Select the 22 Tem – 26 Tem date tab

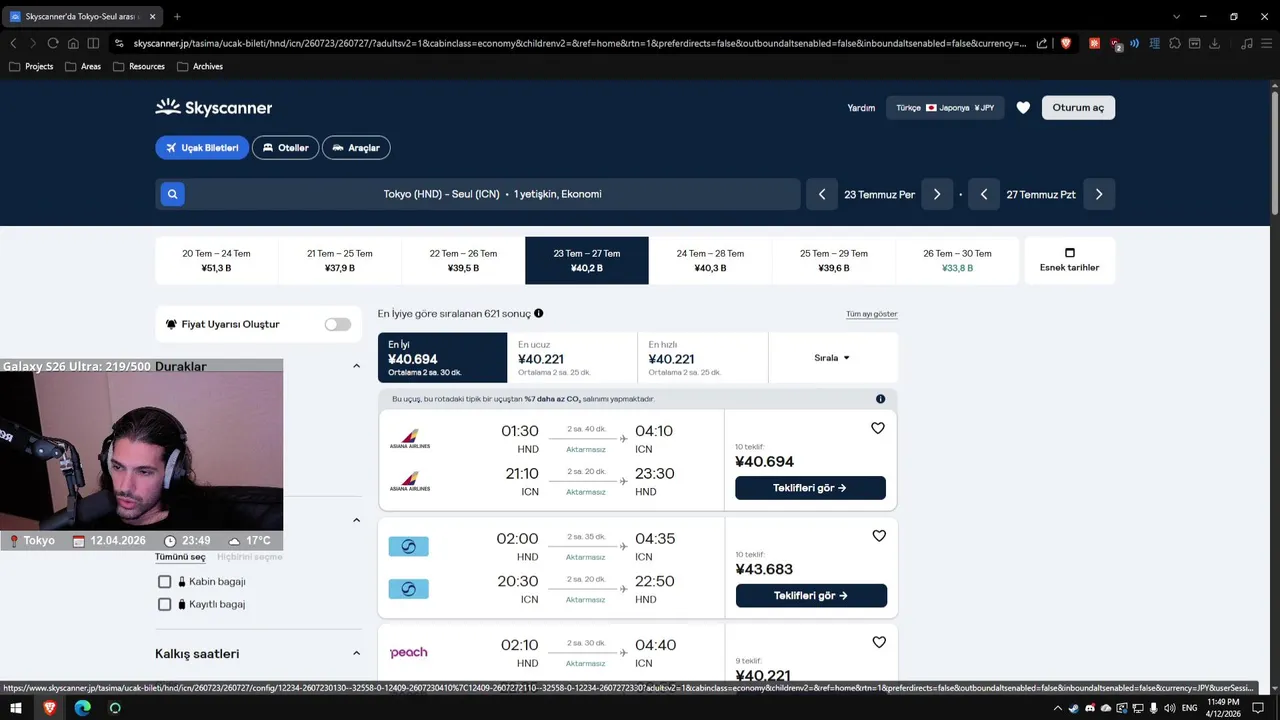463,260
